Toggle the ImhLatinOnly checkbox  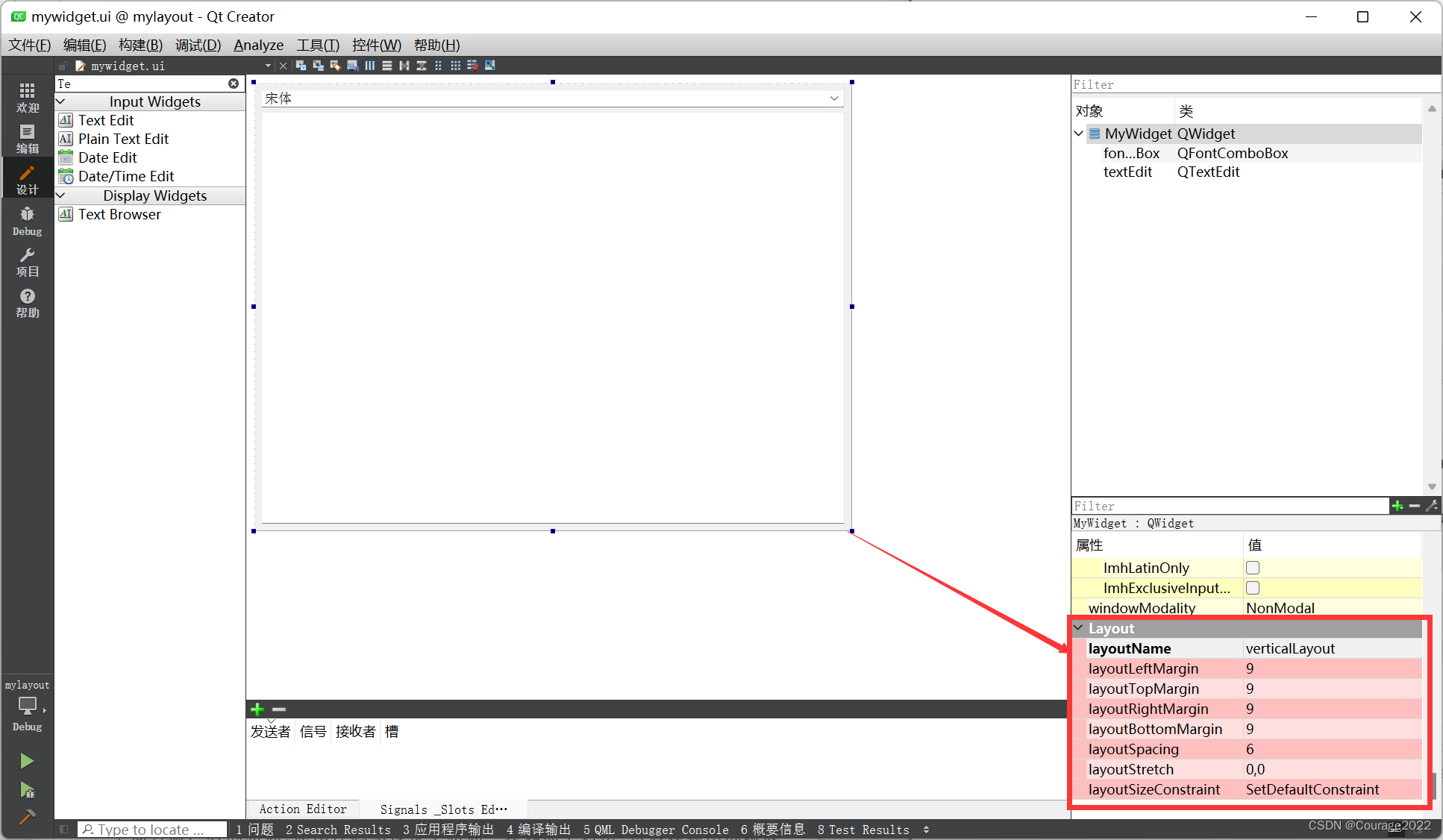[1253, 568]
